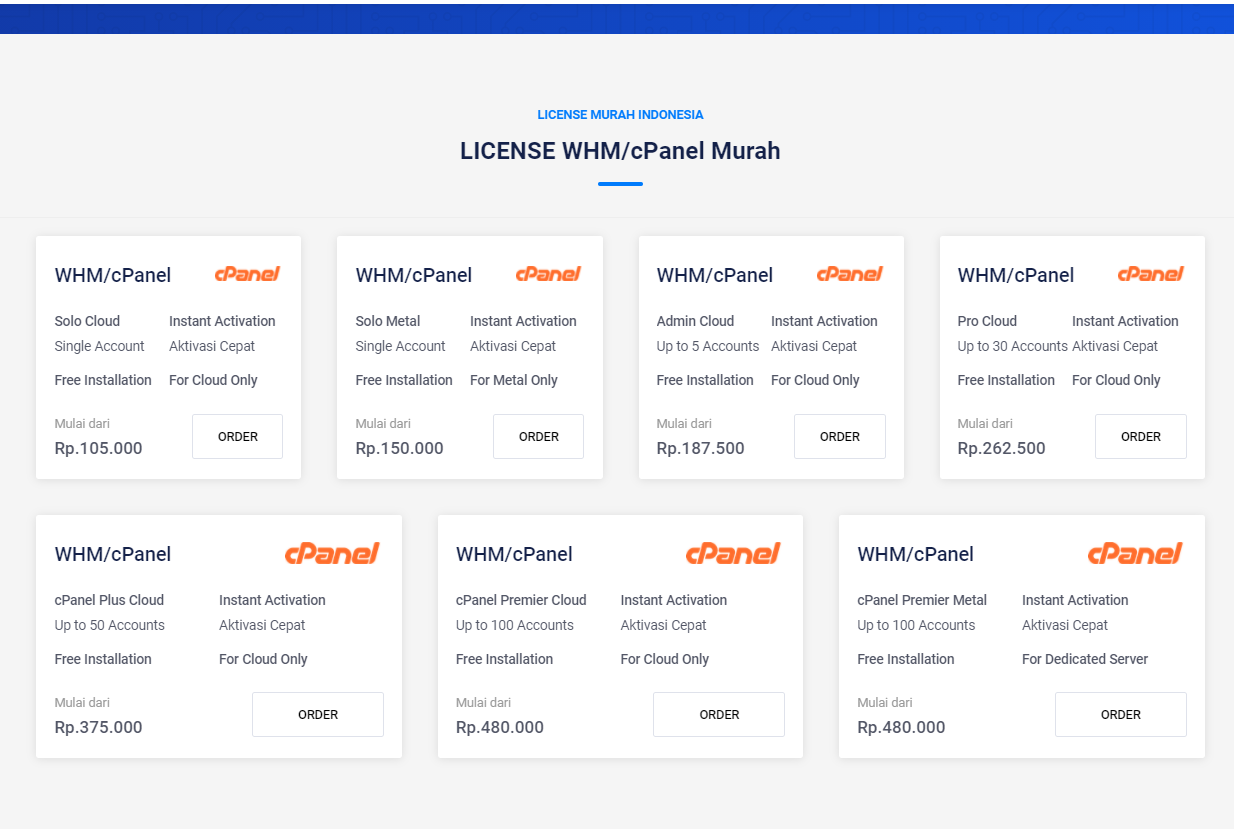Click the cPanel logo on Solo Metal card
1234x829 pixels.
[x=548, y=274]
